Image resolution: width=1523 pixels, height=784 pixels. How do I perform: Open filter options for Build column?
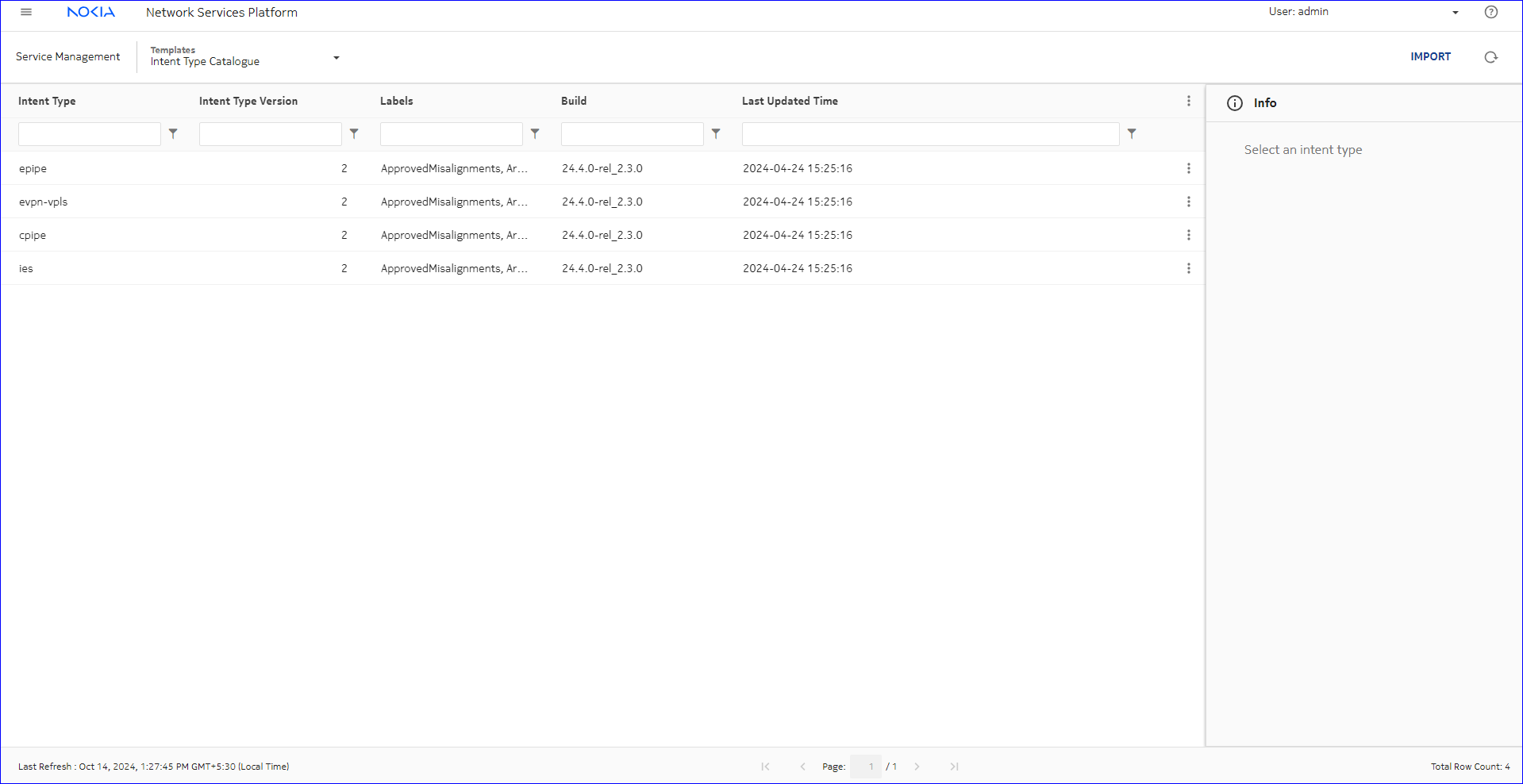[x=716, y=134]
